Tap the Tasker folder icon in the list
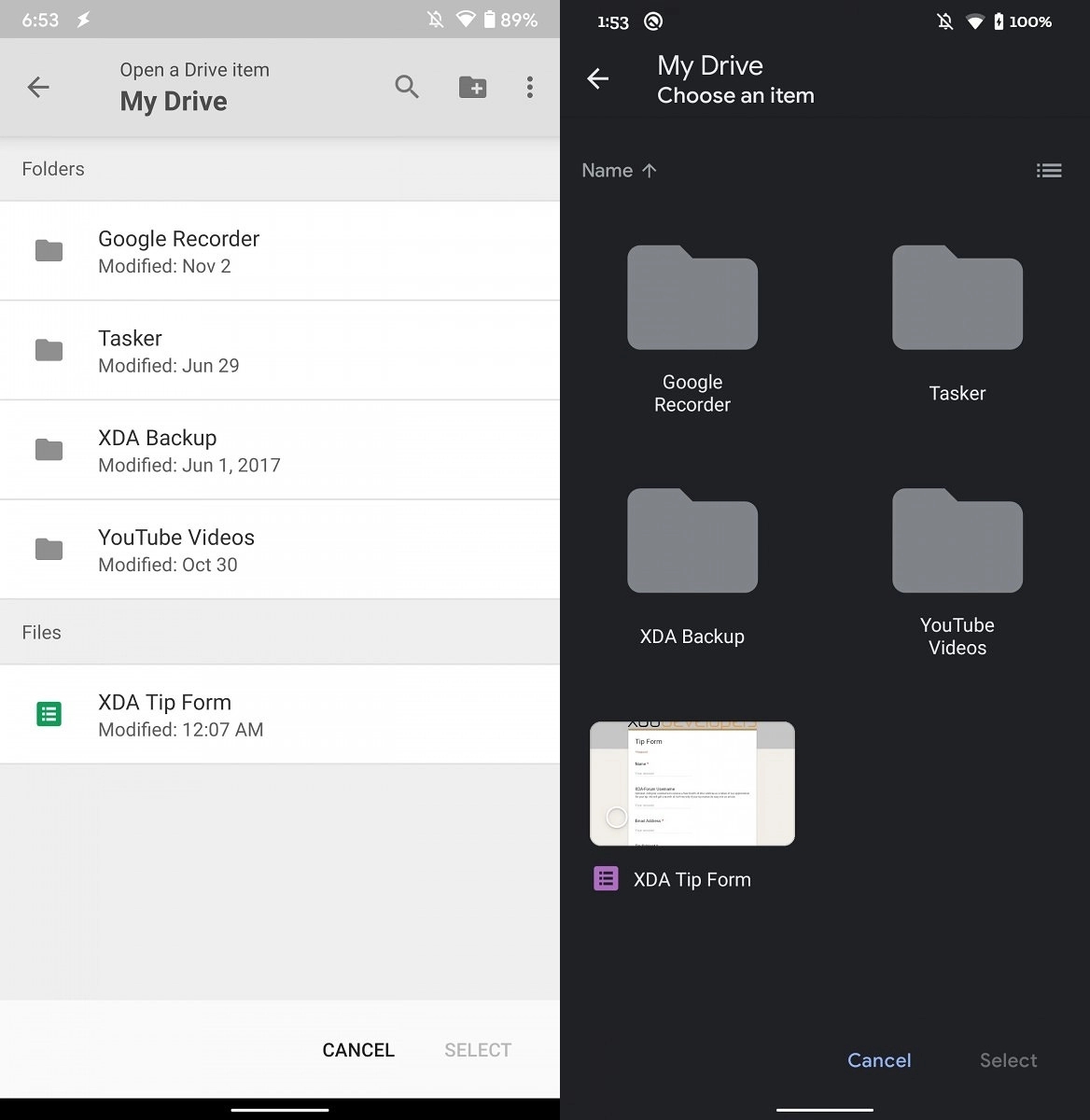The width and height of the screenshot is (1090, 1120). pos(49,350)
